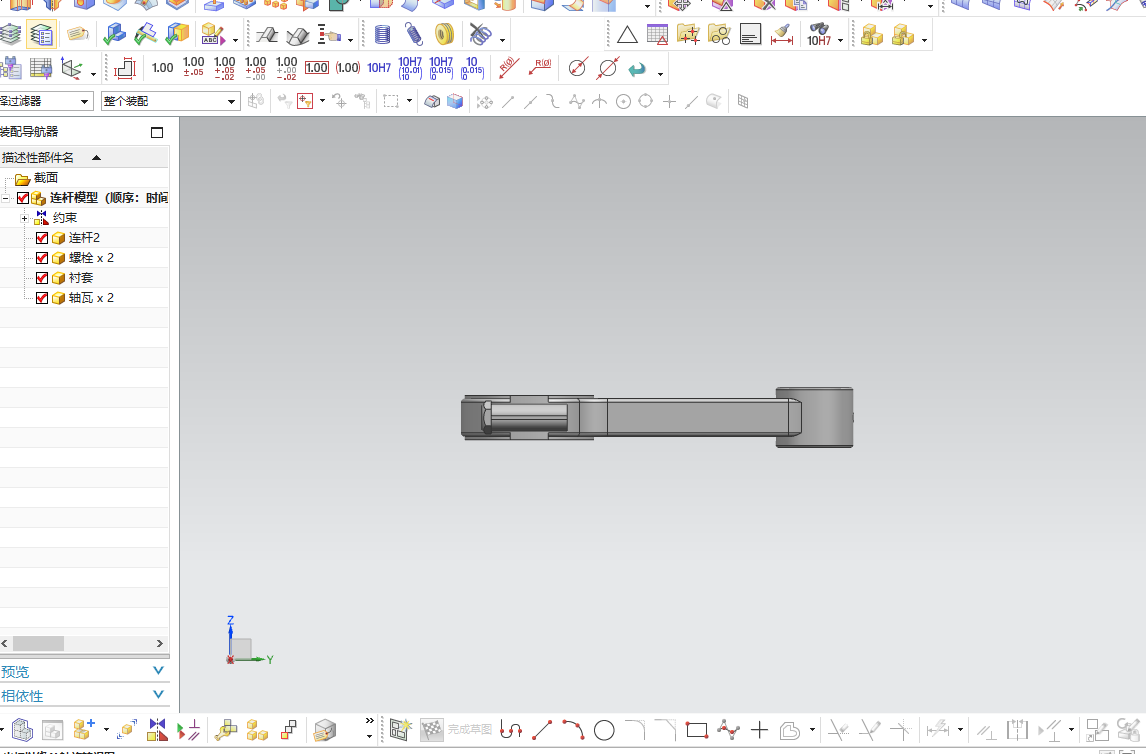Uncheck the 轴瓦 x 2 component checkbox

point(42,298)
